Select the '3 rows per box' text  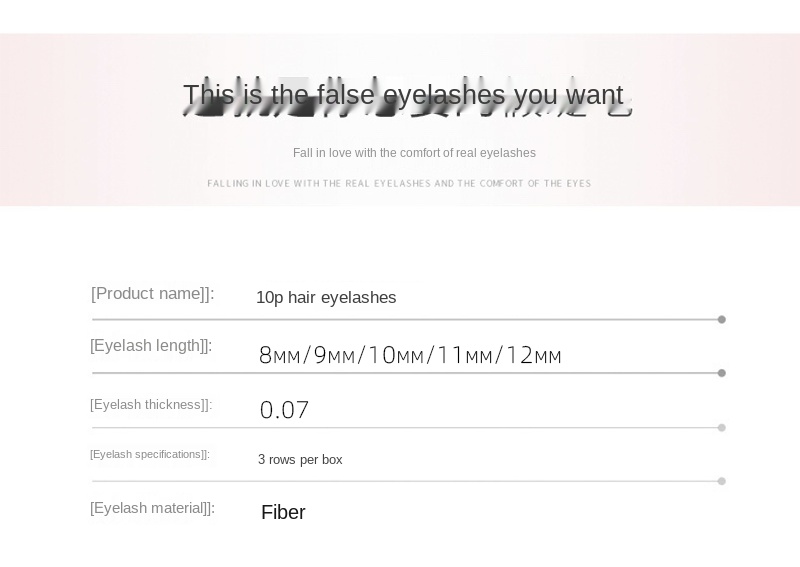tap(300, 460)
